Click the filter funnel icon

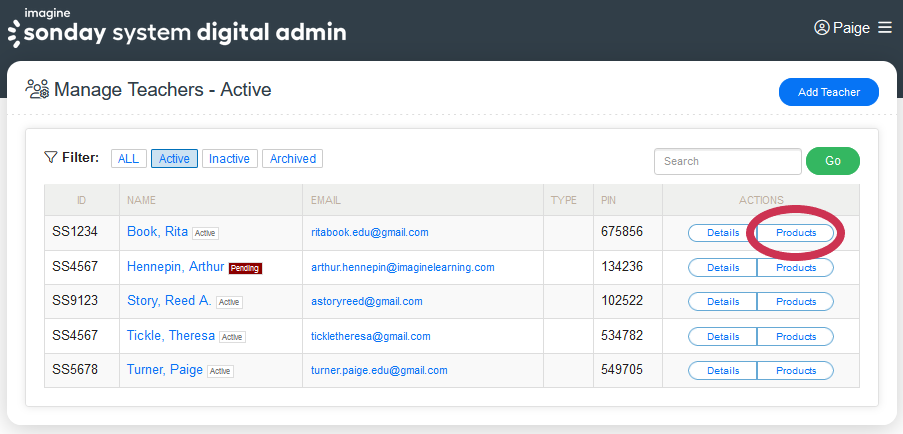[50, 157]
